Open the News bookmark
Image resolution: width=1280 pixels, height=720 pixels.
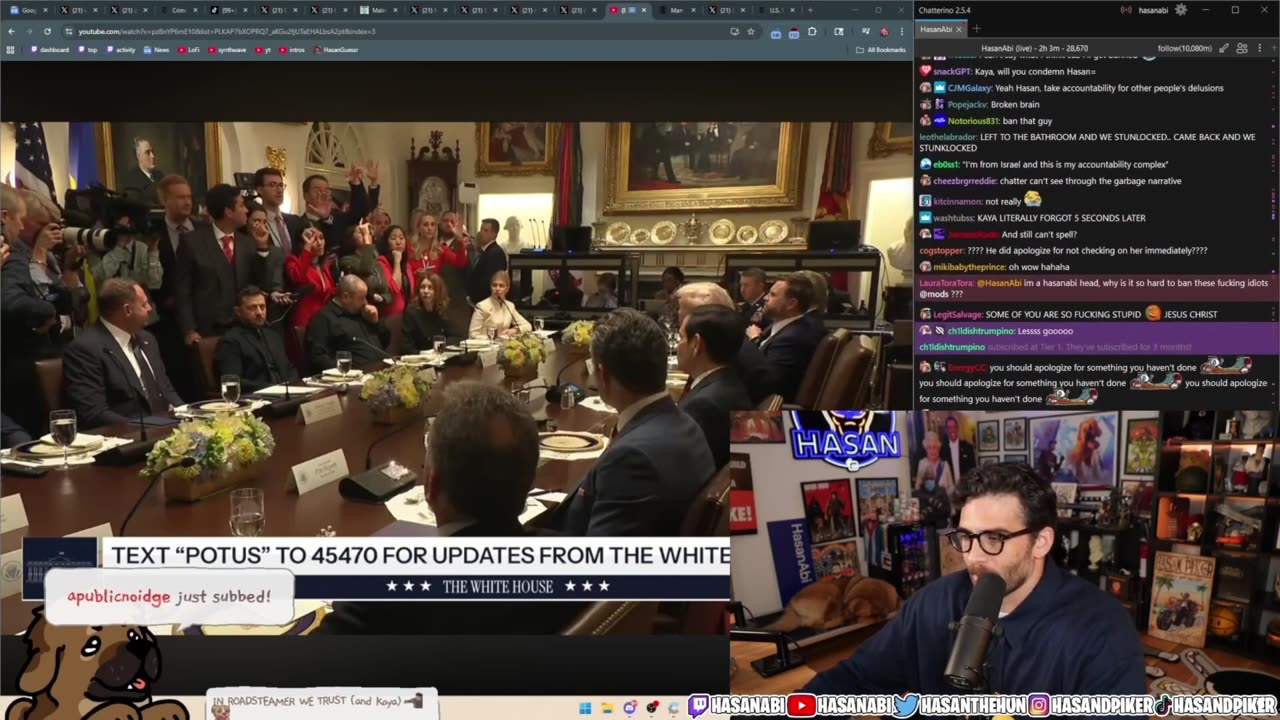157,49
